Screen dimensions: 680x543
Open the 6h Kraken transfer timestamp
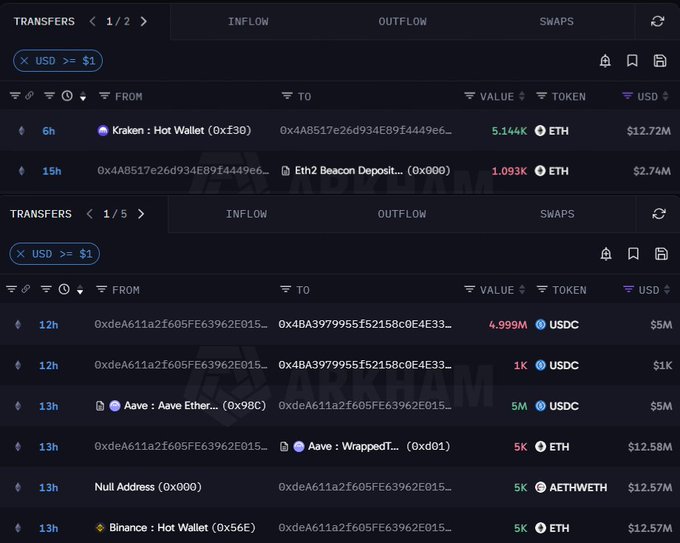coord(49,131)
